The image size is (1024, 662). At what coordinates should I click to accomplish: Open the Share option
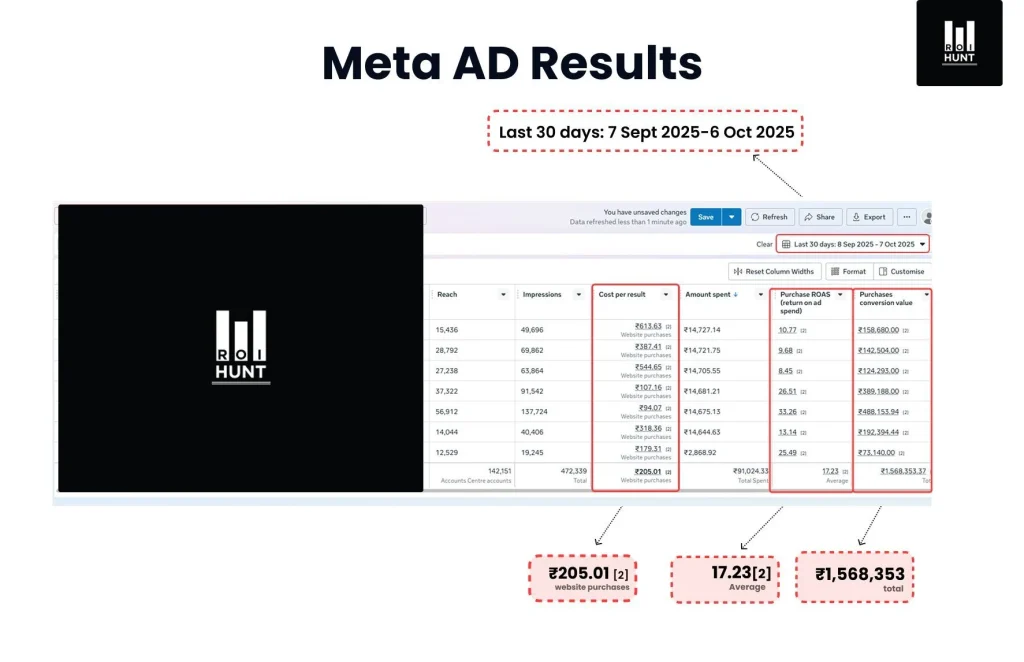point(820,217)
